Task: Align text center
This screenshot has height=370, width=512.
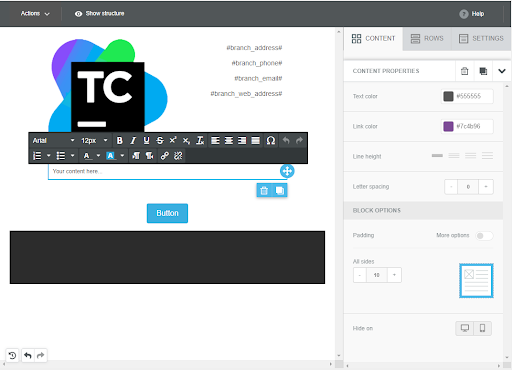Action: [x=229, y=141]
